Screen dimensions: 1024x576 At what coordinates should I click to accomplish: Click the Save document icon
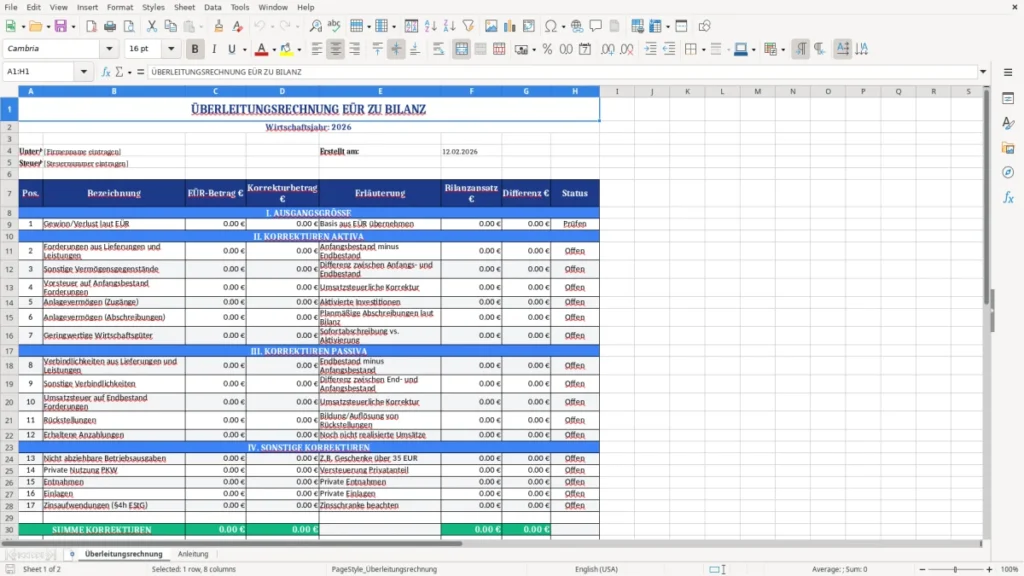tap(61, 26)
